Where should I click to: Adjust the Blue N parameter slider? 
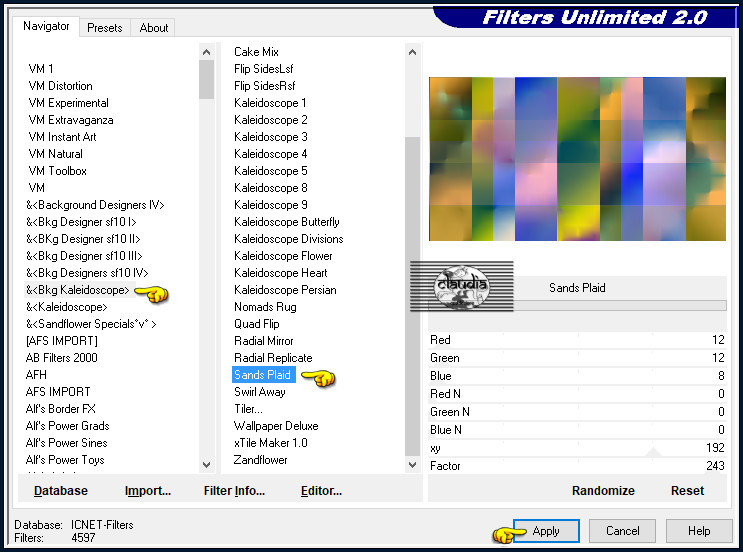point(577,430)
